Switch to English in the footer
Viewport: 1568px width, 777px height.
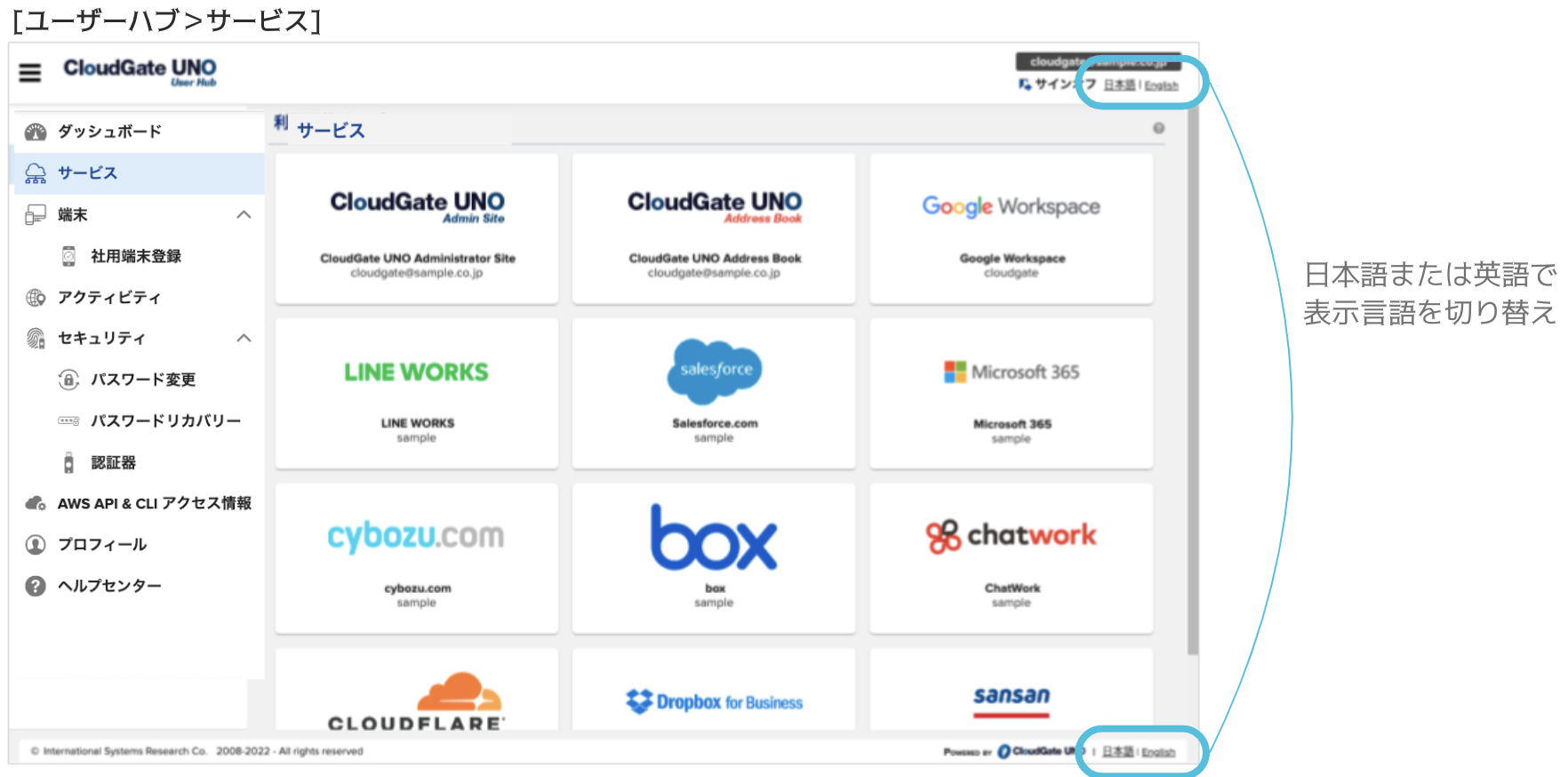pos(1158,752)
